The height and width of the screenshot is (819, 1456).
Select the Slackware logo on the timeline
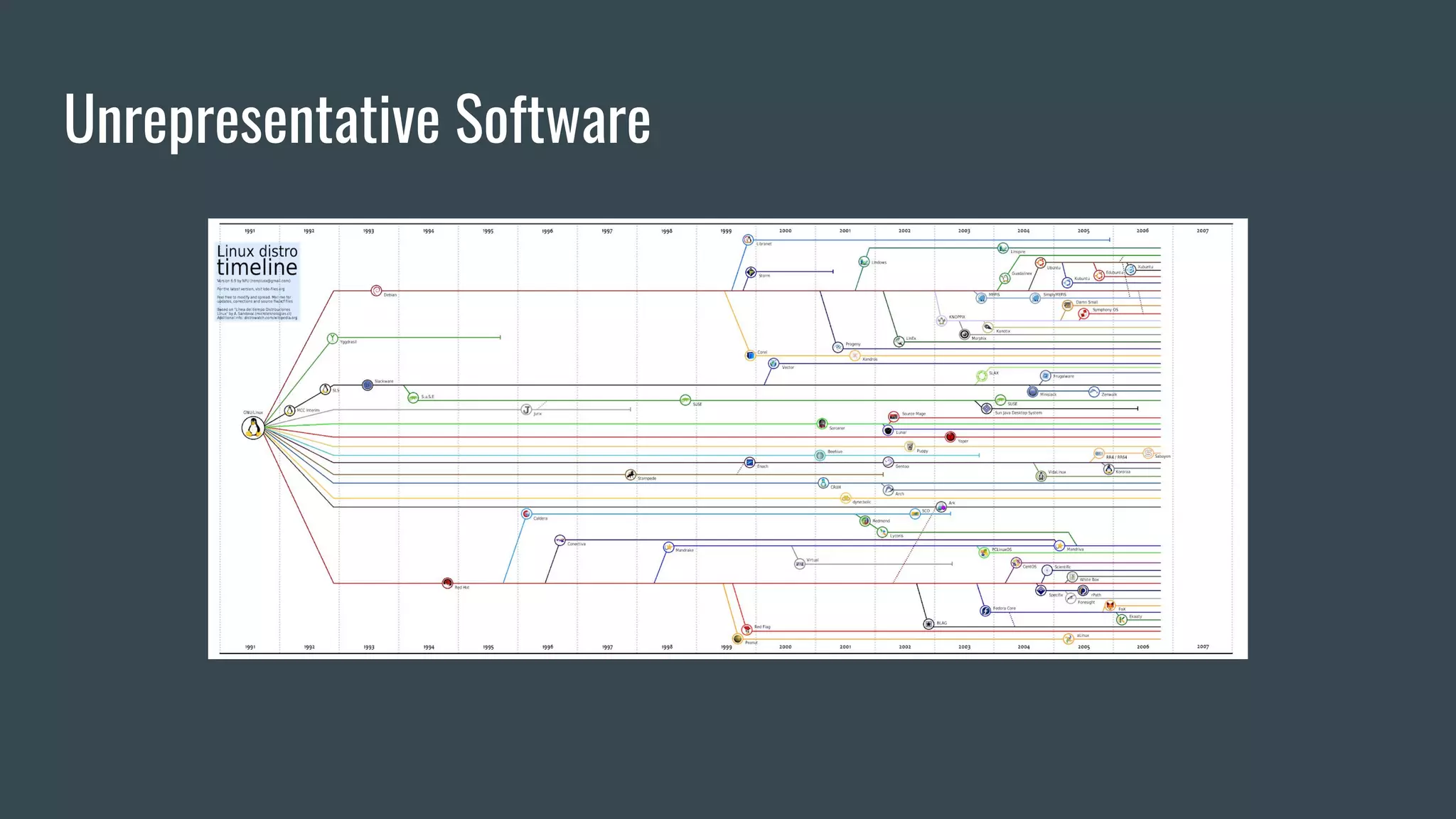367,385
